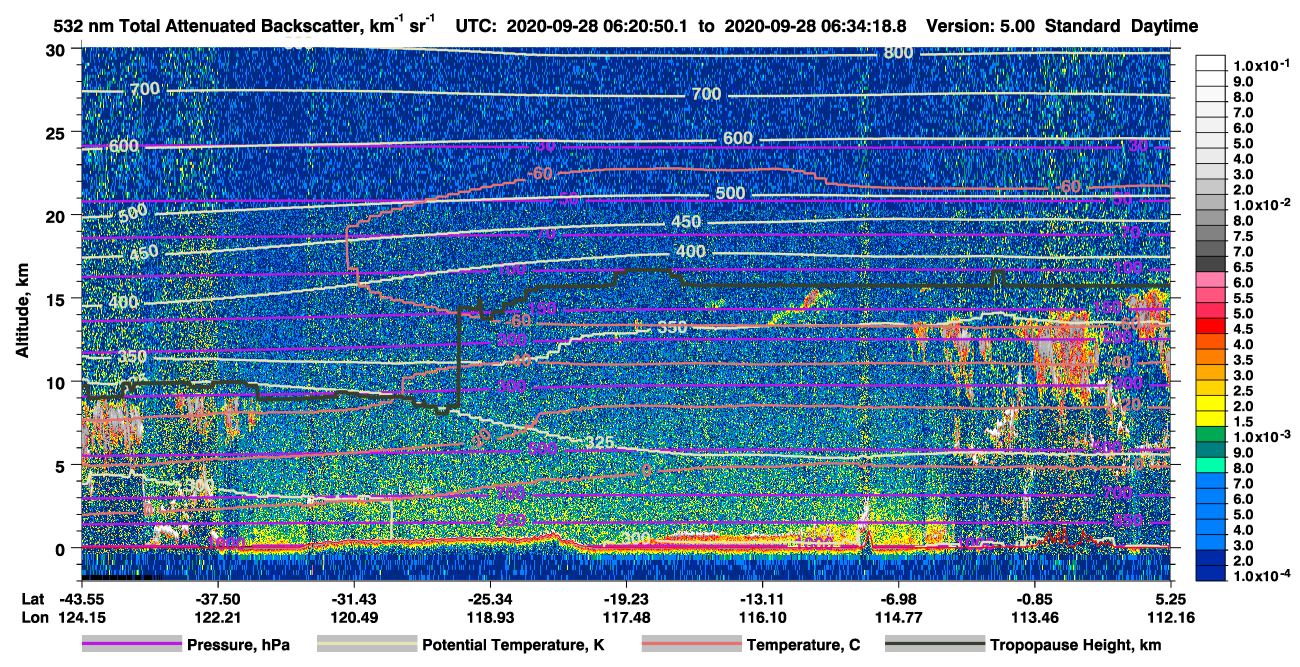This screenshot has width=1300, height=667.
Task: Click latitude value '-31.43'
Action: tap(353, 598)
